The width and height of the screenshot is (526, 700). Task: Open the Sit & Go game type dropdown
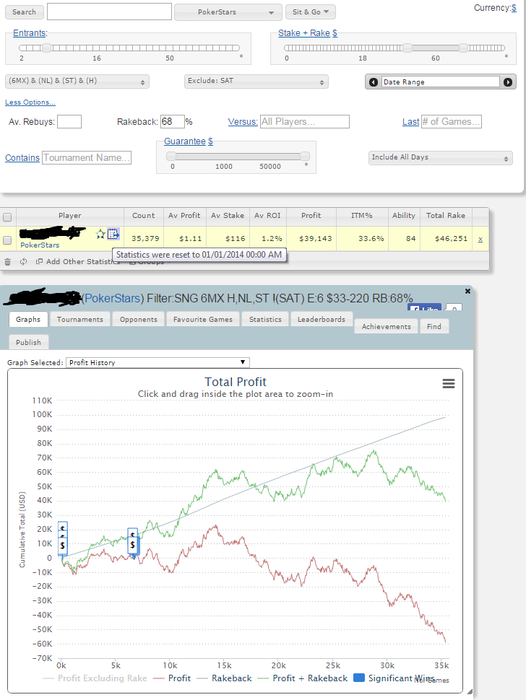[x=310, y=12]
